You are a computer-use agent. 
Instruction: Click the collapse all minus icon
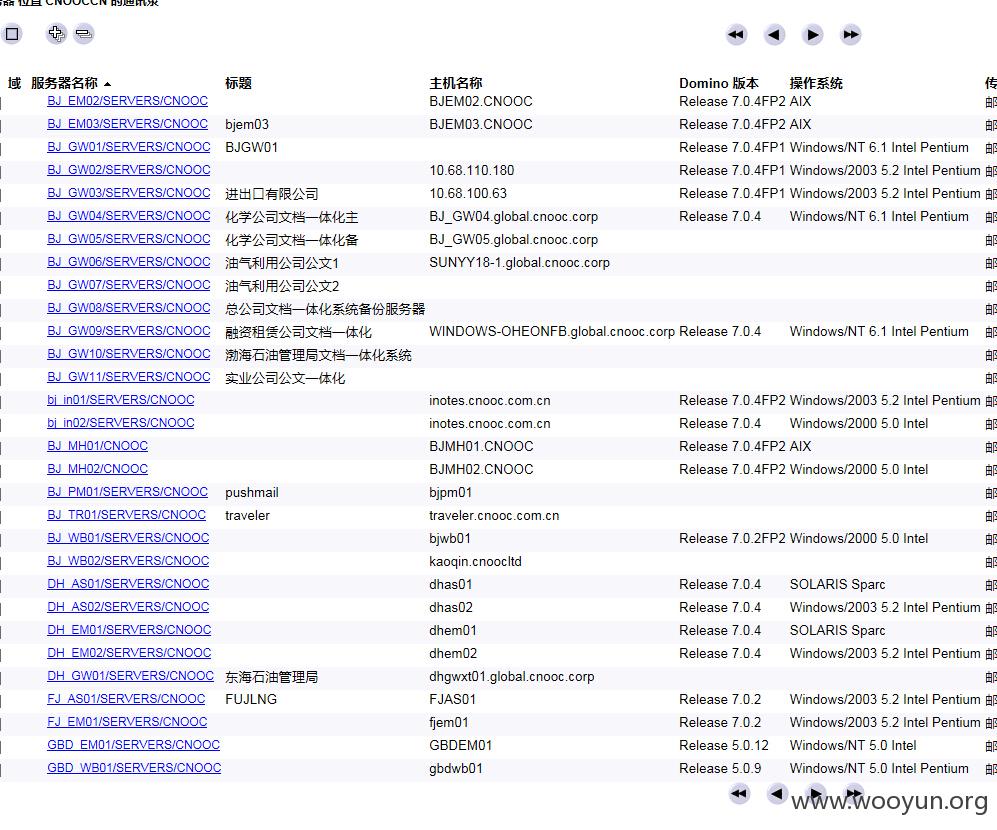tap(83, 34)
